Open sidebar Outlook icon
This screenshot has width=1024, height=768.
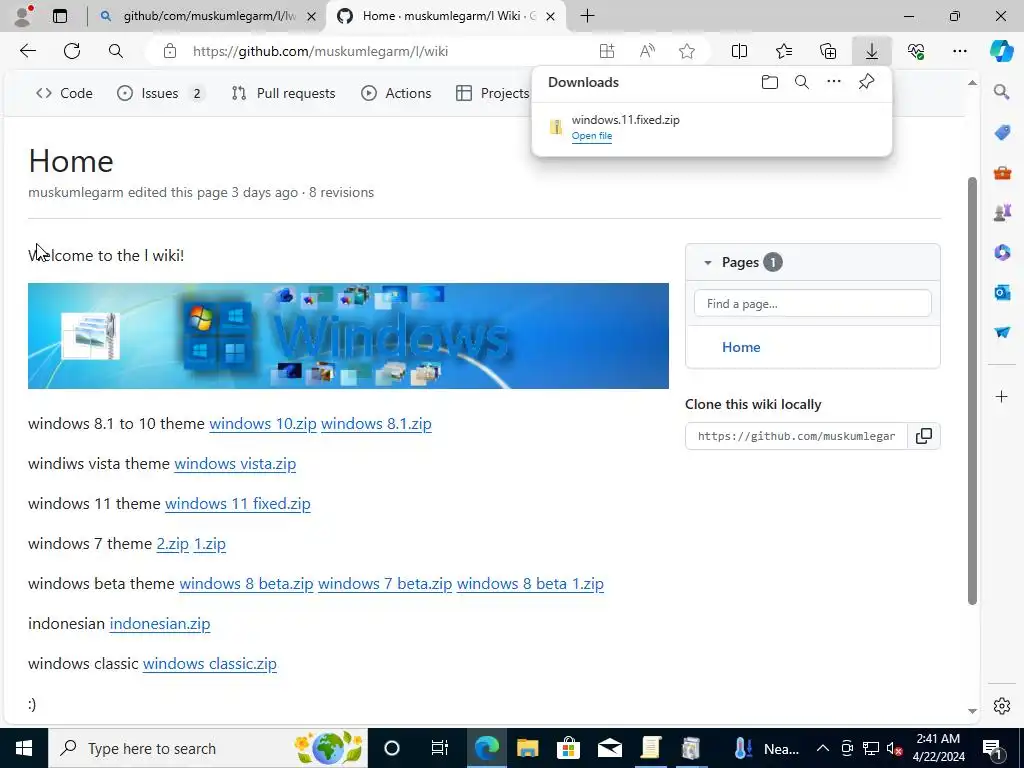point(1002,292)
